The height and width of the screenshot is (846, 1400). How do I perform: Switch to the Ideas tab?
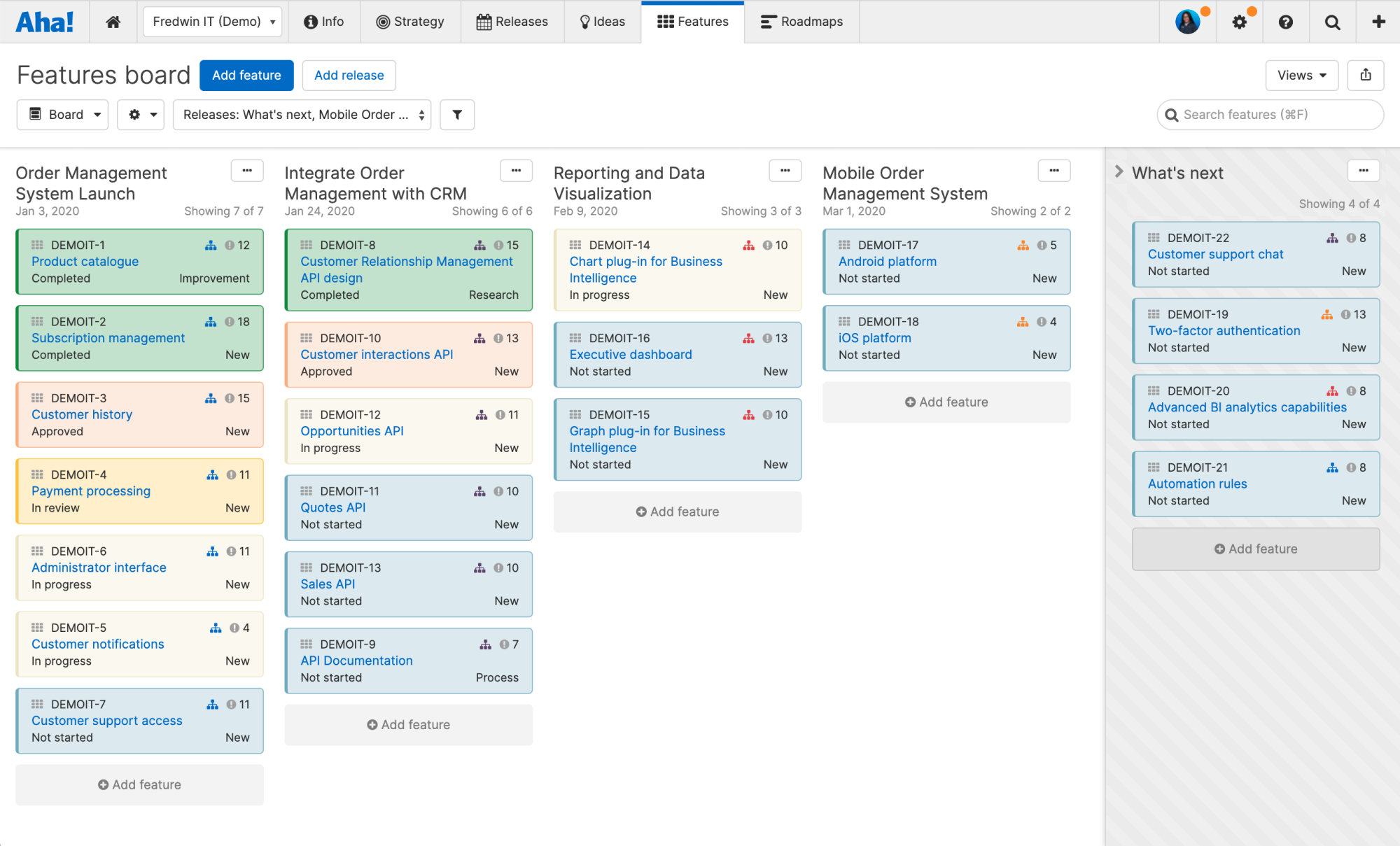click(x=602, y=22)
